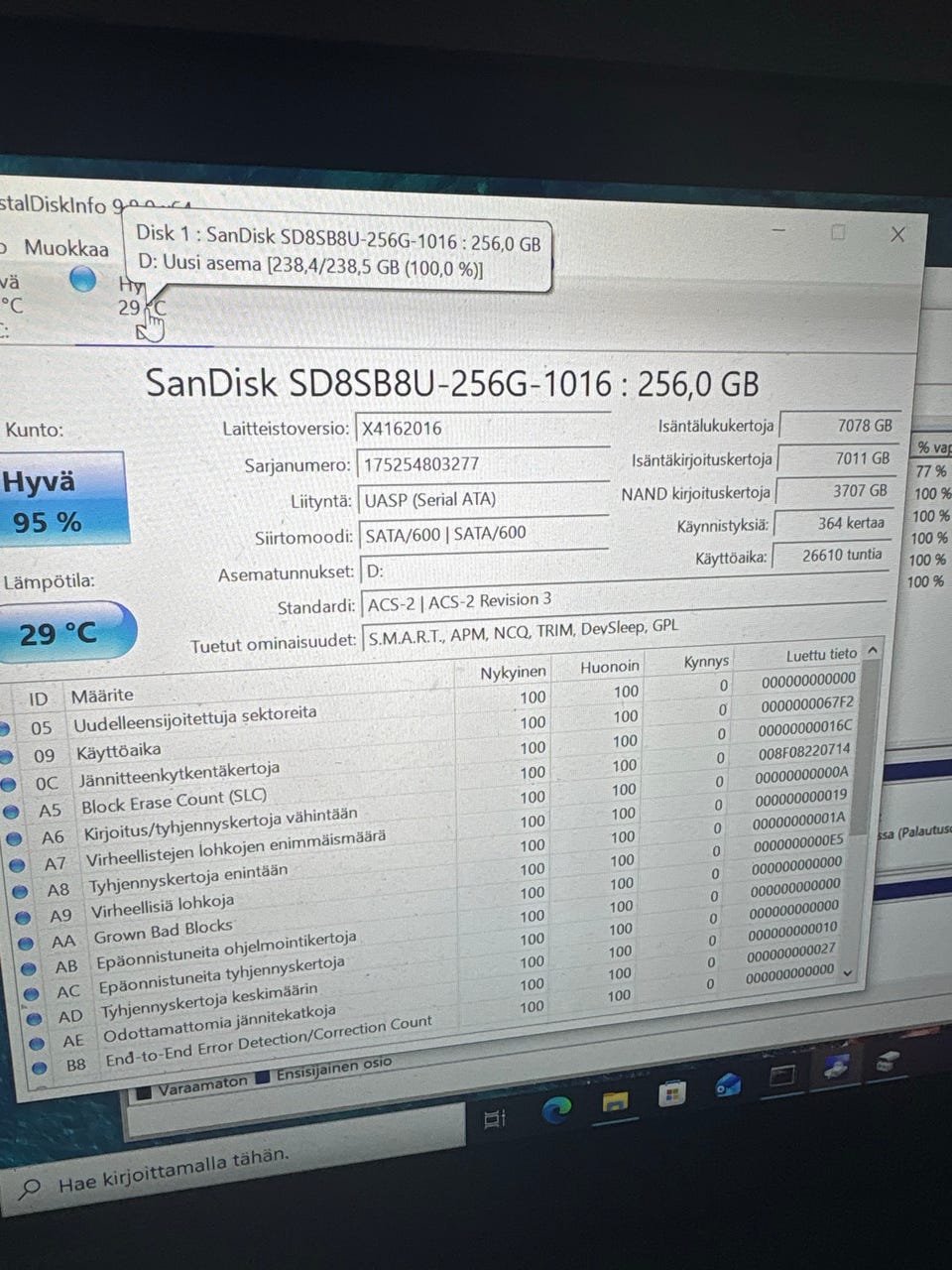Click the status circle for row AD
The width and height of the screenshot is (952, 1270).
pyautogui.click(x=35, y=1019)
